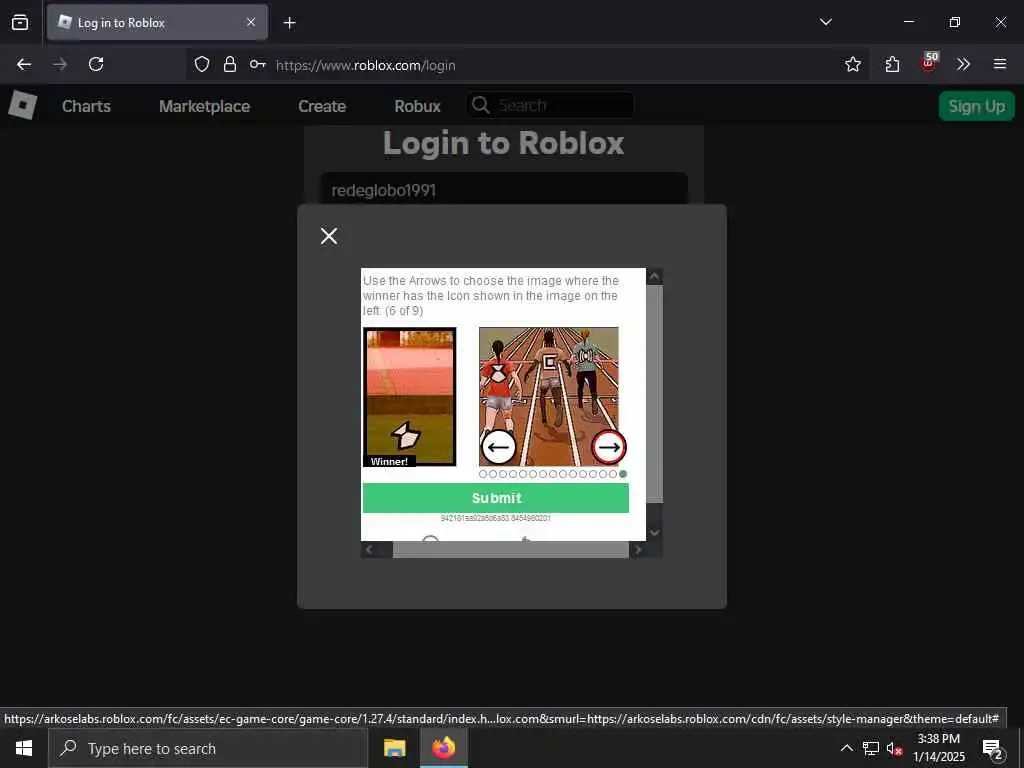Select the last green indicator dot

pyautogui.click(x=623, y=474)
